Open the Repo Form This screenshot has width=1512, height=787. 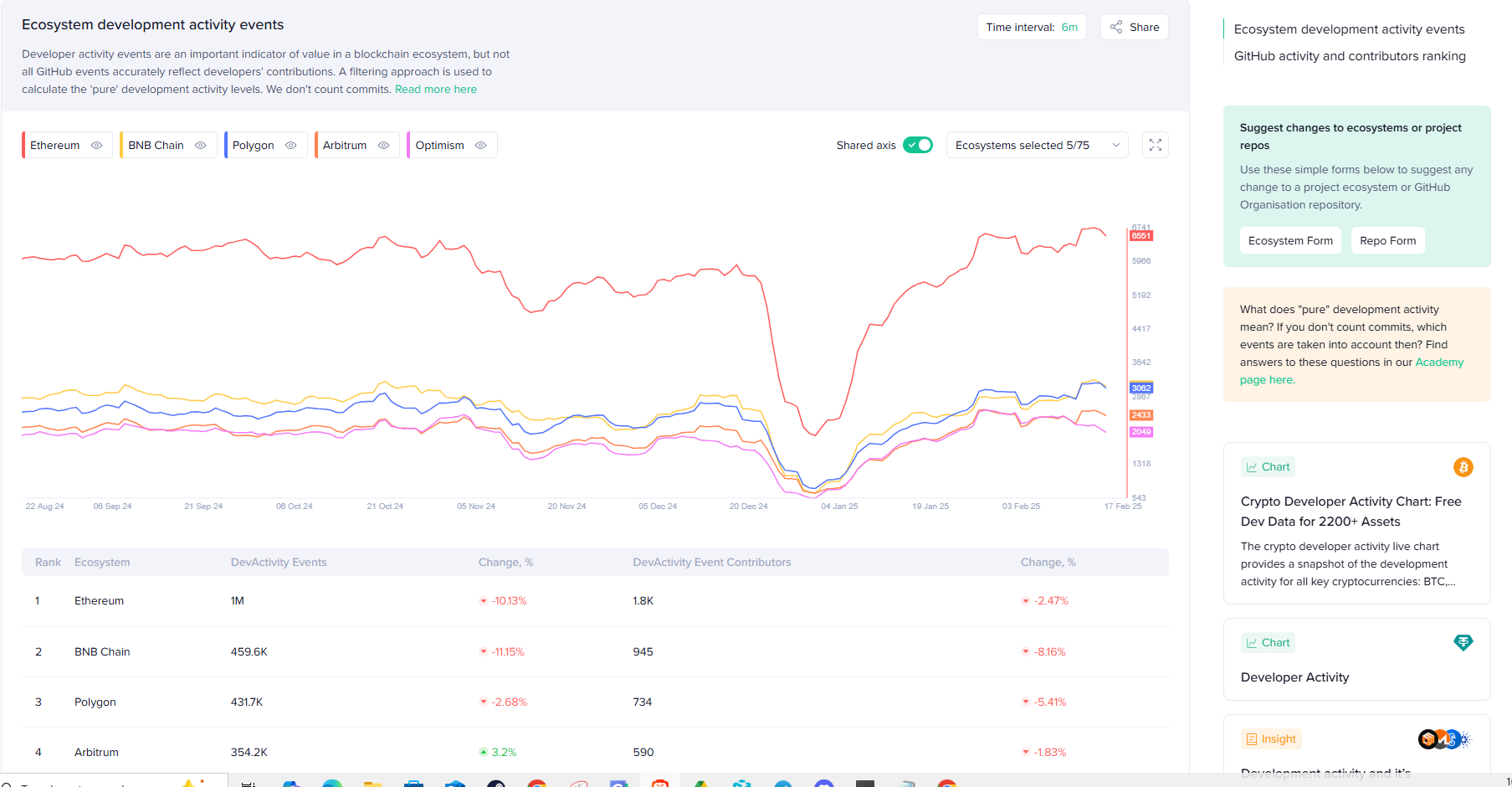click(1388, 240)
